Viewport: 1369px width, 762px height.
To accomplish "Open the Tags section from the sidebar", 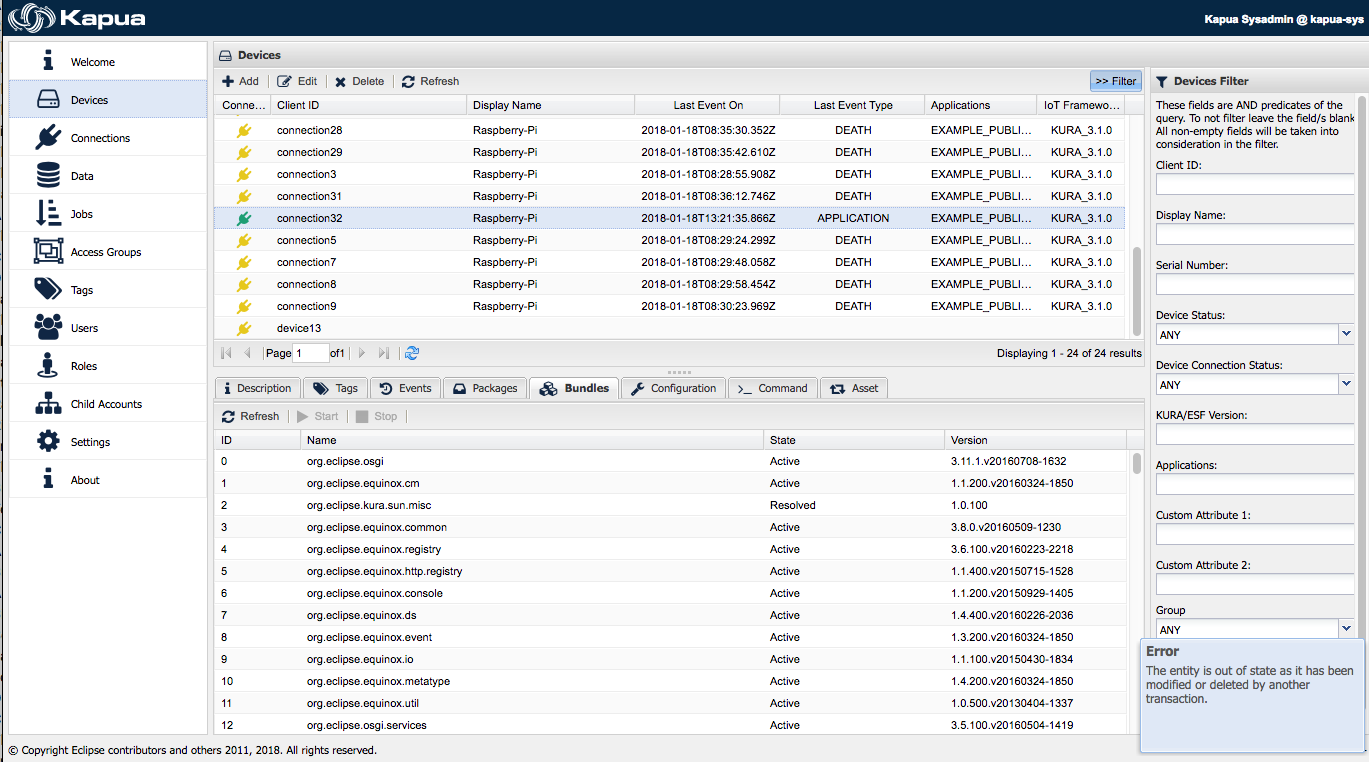I will tap(84, 288).
